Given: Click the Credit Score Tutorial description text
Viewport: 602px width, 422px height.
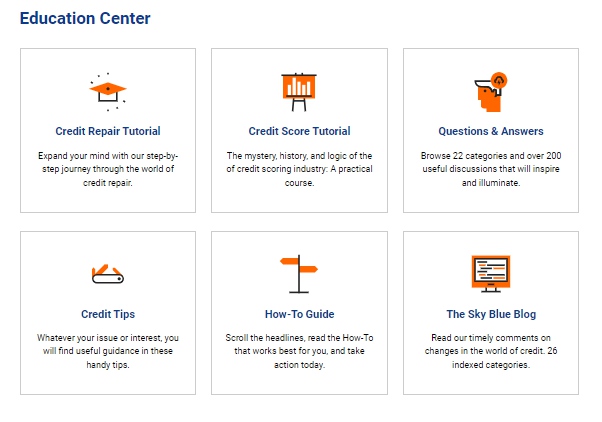Looking at the screenshot, I should click(299, 169).
